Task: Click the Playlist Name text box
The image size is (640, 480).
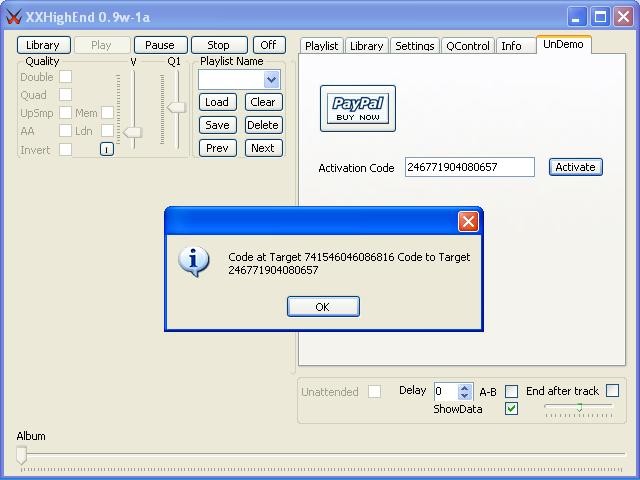Action: (x=231, y=80)
